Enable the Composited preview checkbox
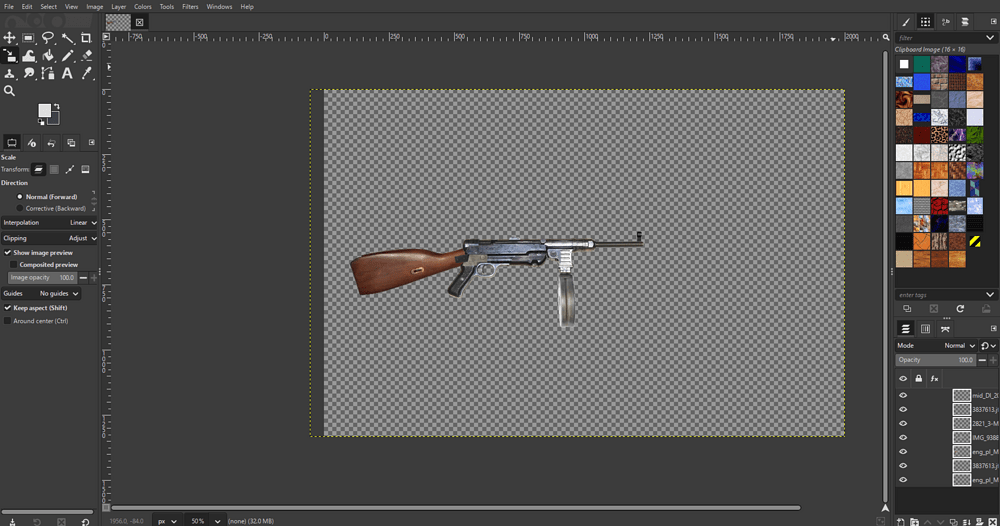Viewport: 1000px width, 526px height. [x=14, y=265]
